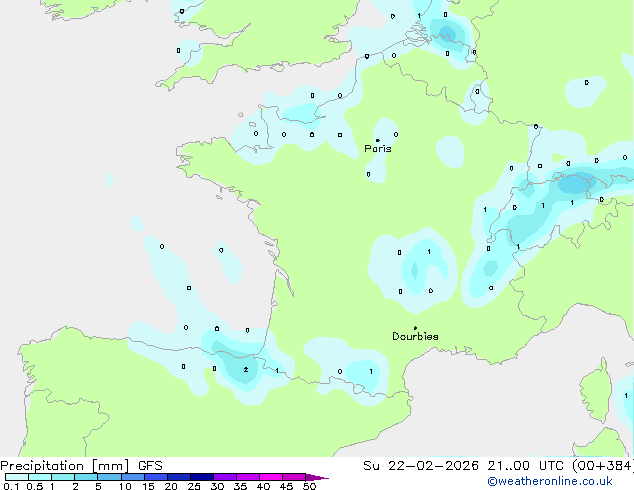Pick the legend swatch between 0.1 and 0.5
The height and width of the screenshot is (490, 634).
click(x=17, y=477)
